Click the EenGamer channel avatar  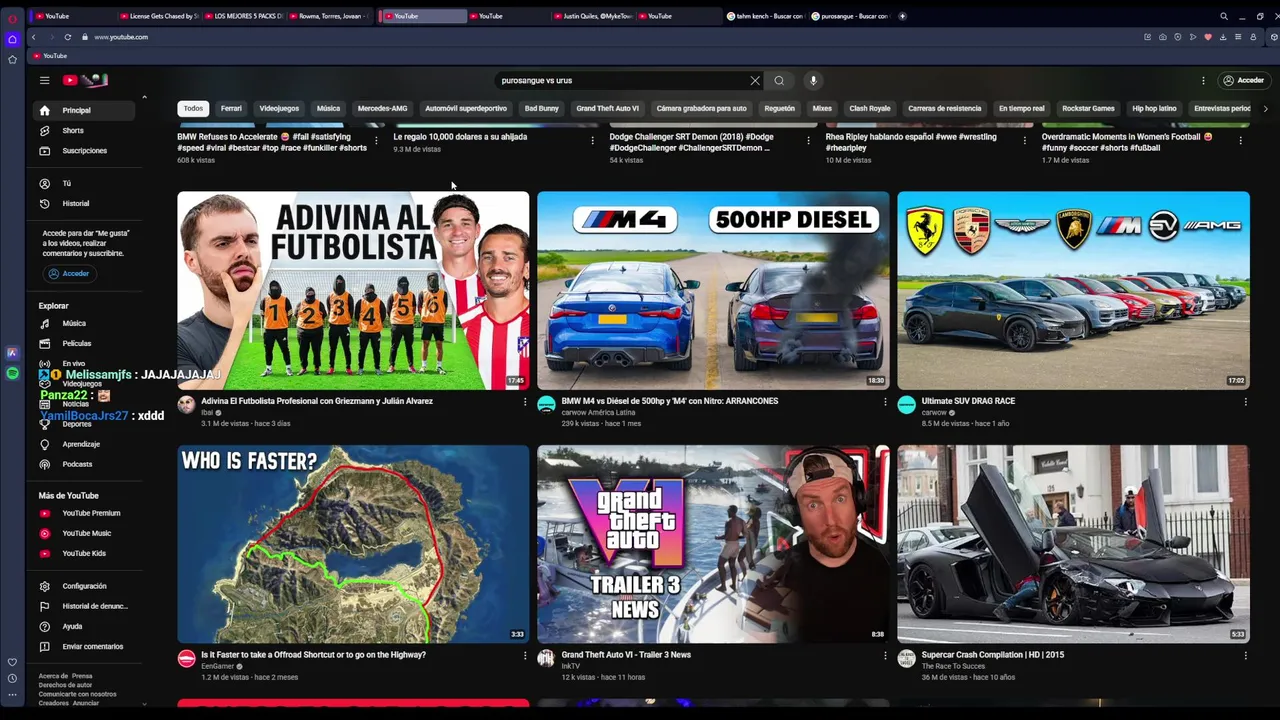point(186,658)
